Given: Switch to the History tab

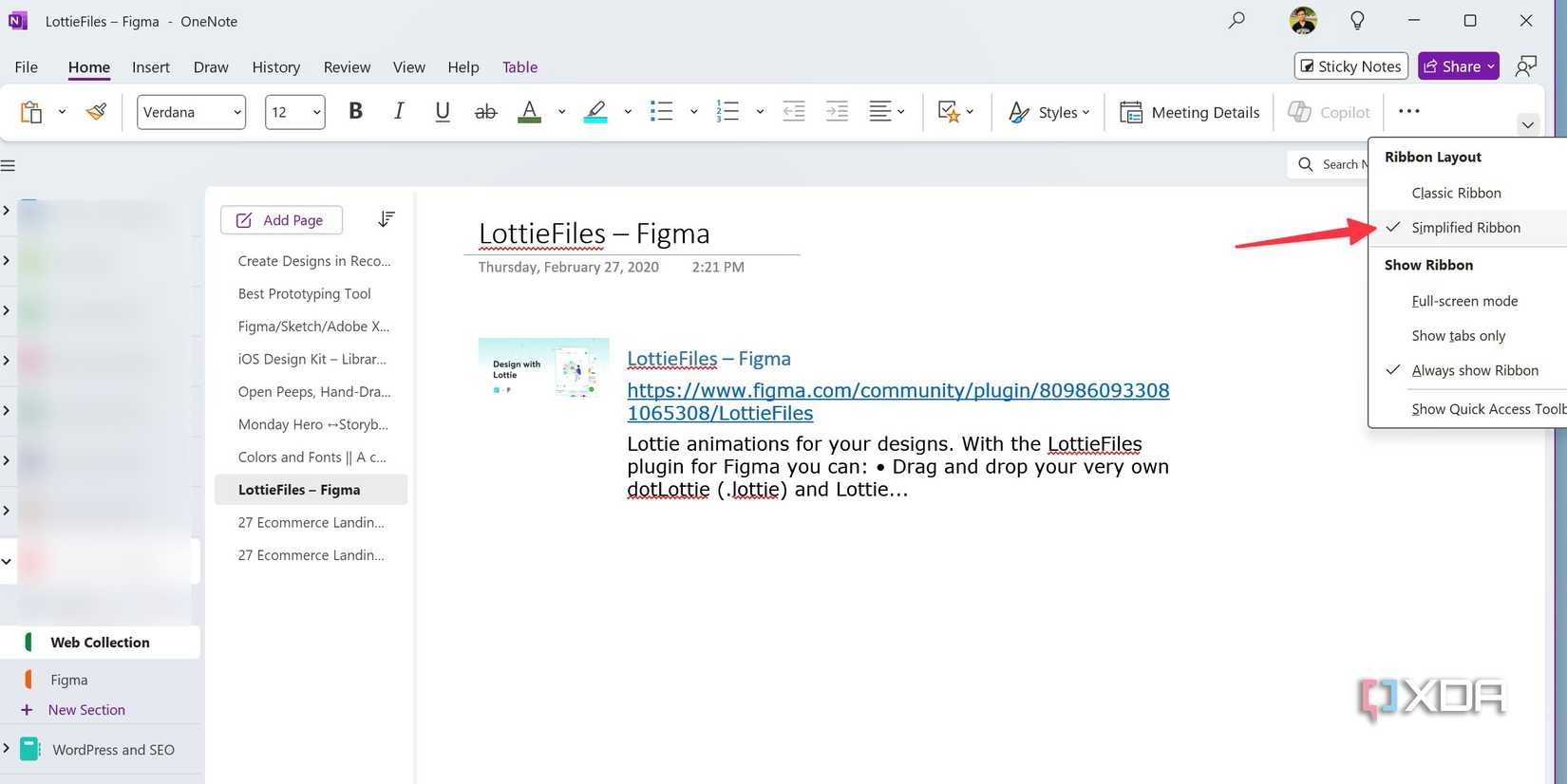Looking at the screenshot, I should pos(276,66).
